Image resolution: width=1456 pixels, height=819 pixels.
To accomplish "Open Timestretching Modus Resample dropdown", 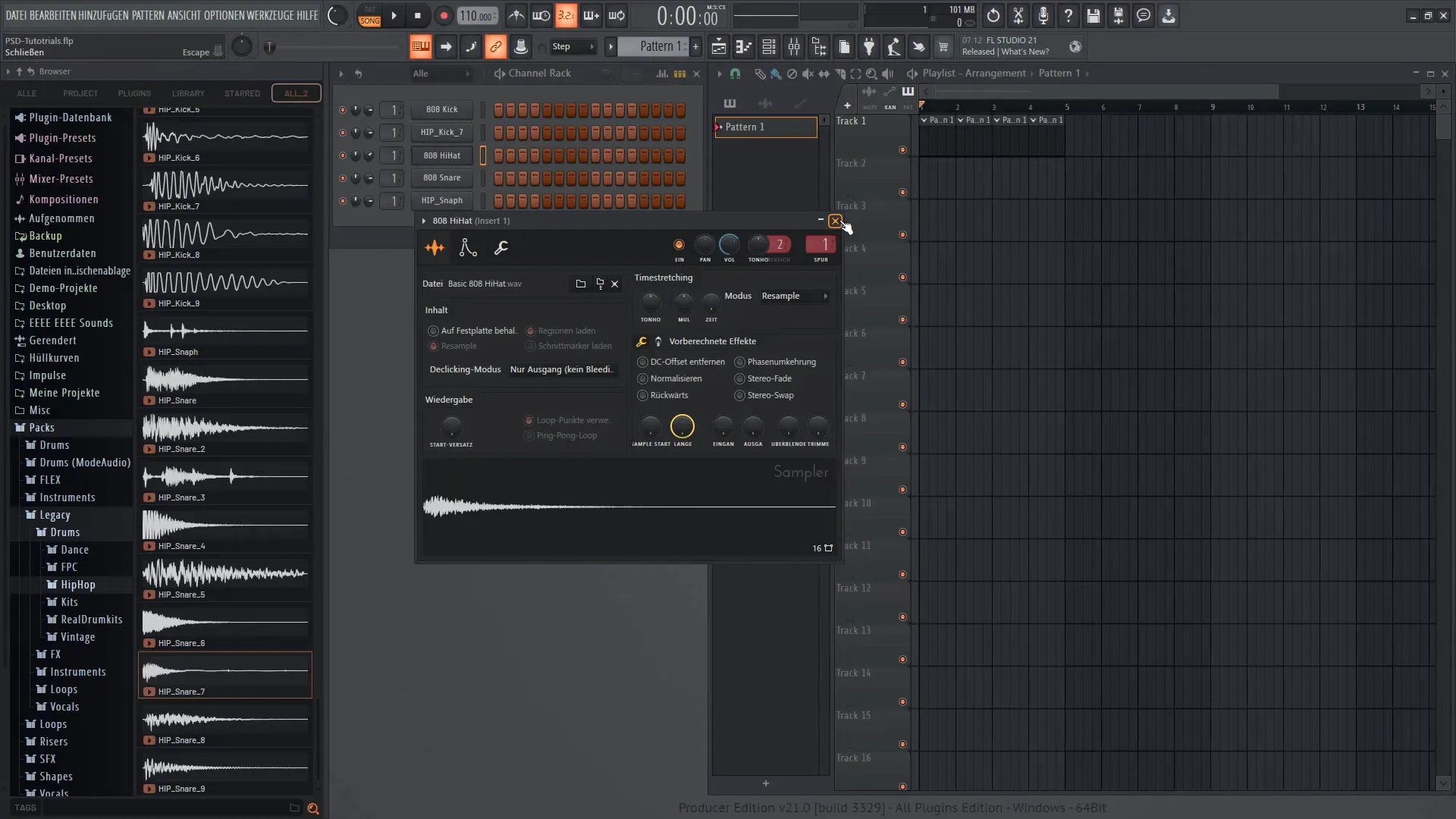I will point(794,296).
